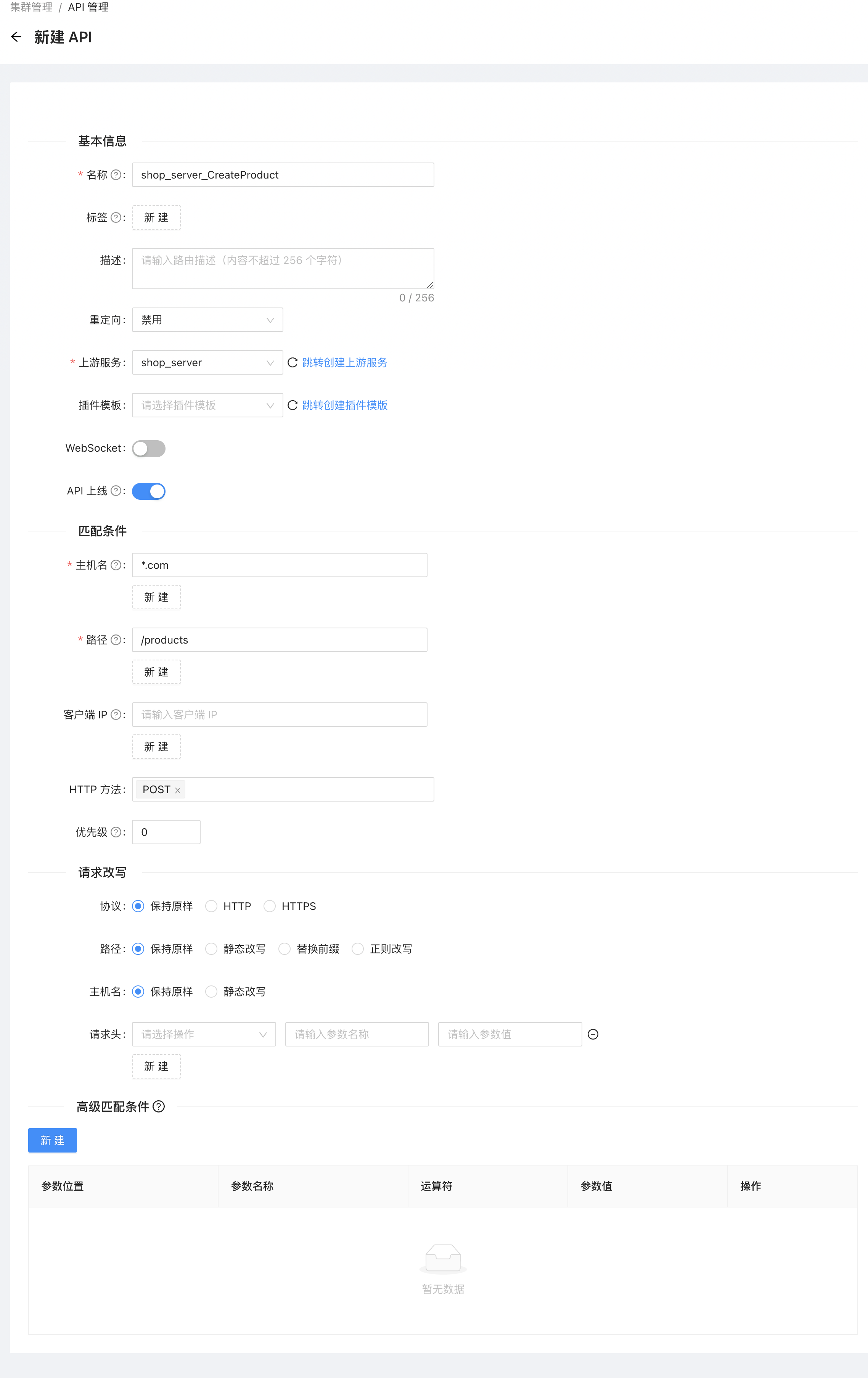Show help tooltip for 客户端 IP
868x1378 pixels.
(x=116, y=715)
